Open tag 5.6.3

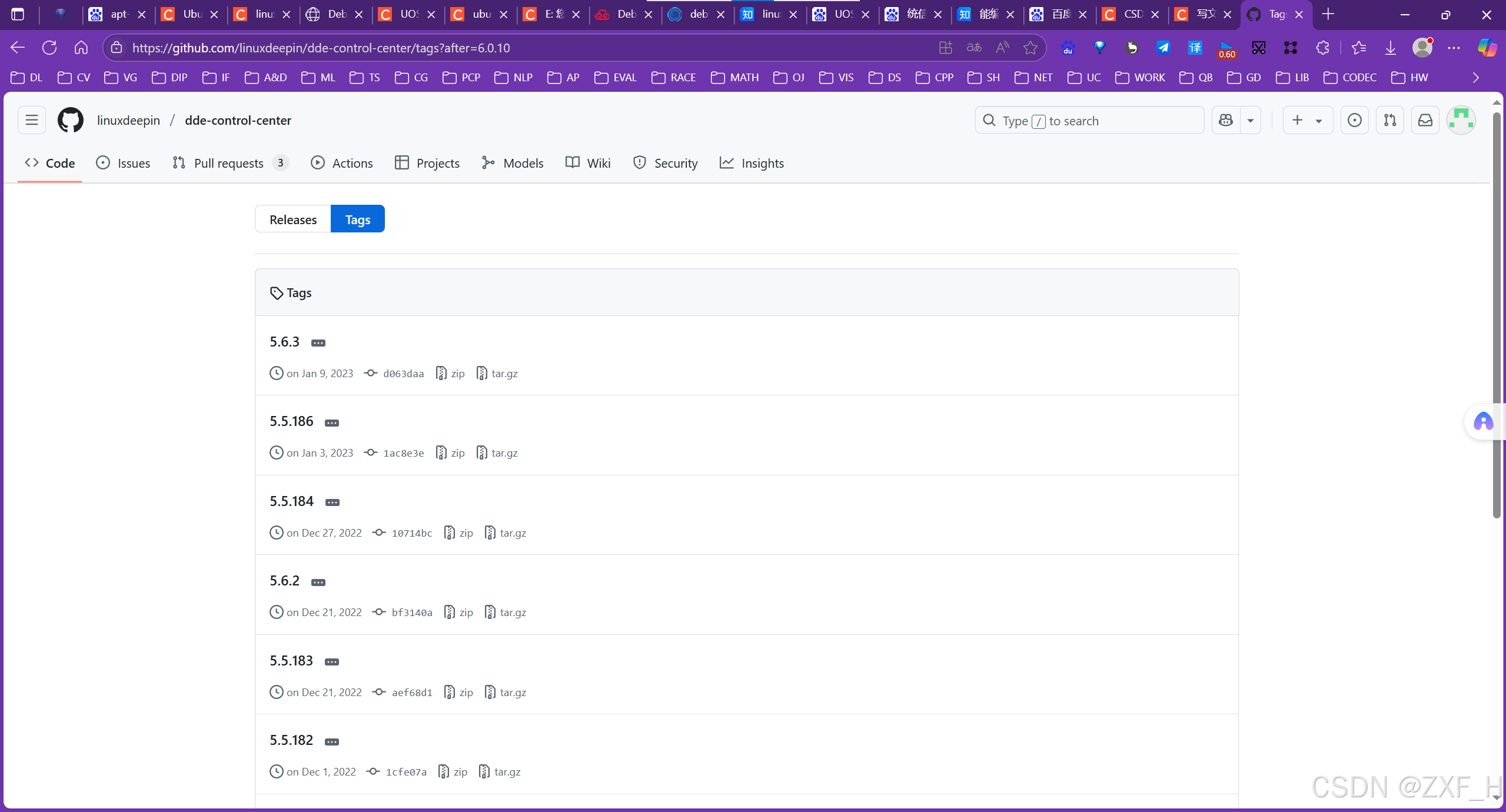[x=284, y=342]
